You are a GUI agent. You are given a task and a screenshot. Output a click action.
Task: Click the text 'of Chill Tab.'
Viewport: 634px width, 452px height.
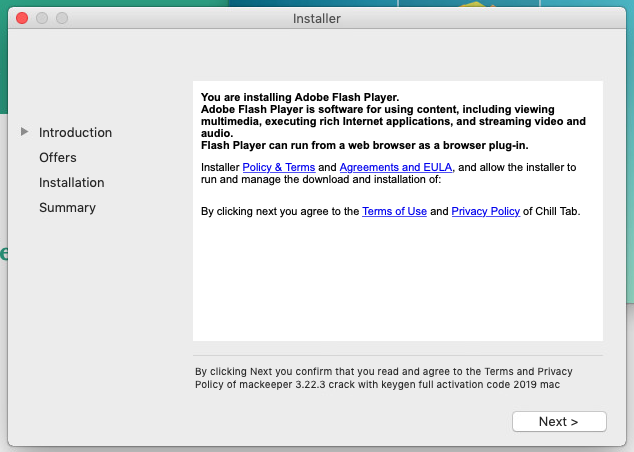tap(552, 211)
